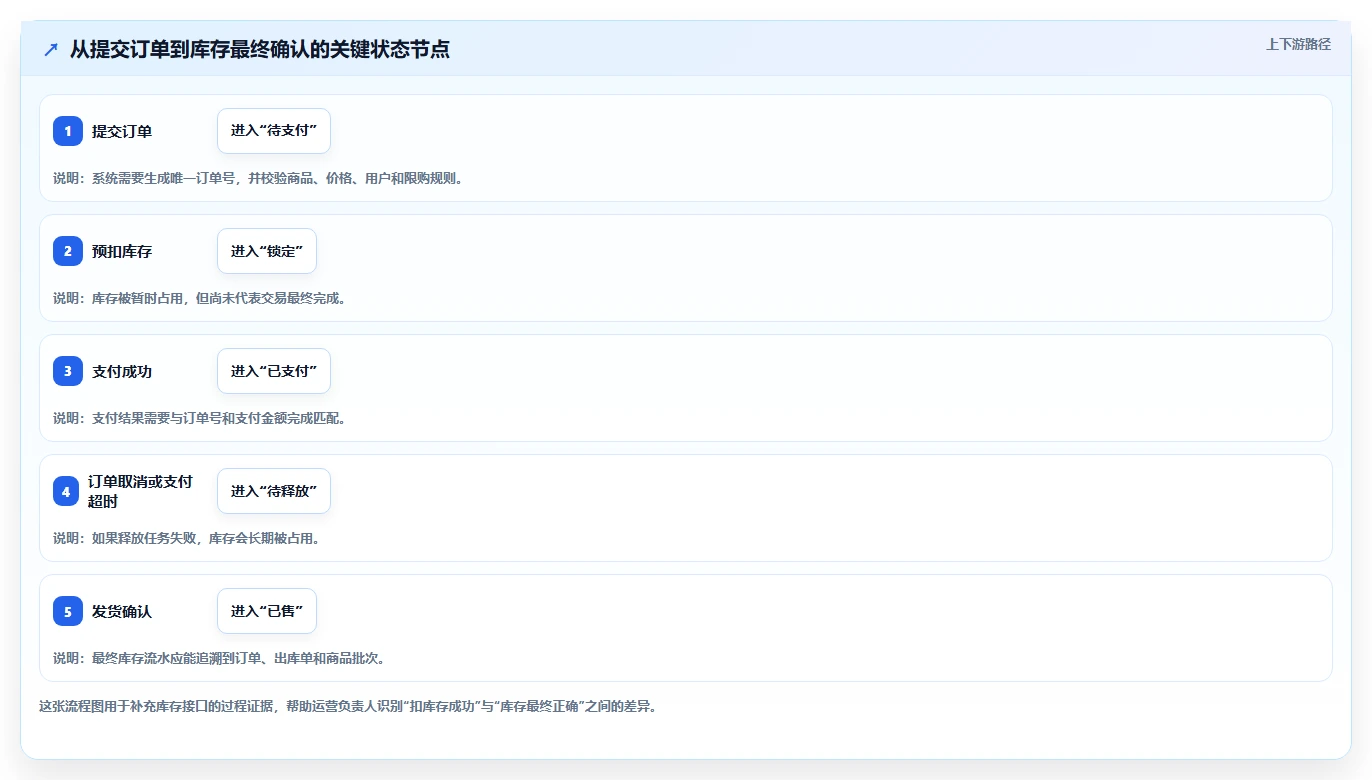Screen dimensions: 1372x780
Task: Click the title 从提交订单到库存最终确认的关键状态节点
Action: click(x=260, y=49)
